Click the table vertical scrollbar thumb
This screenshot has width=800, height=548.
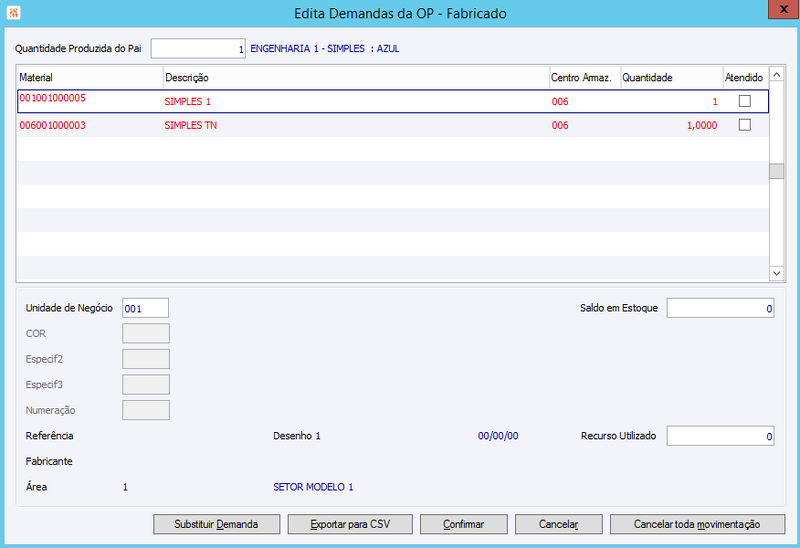coord(777,171)
